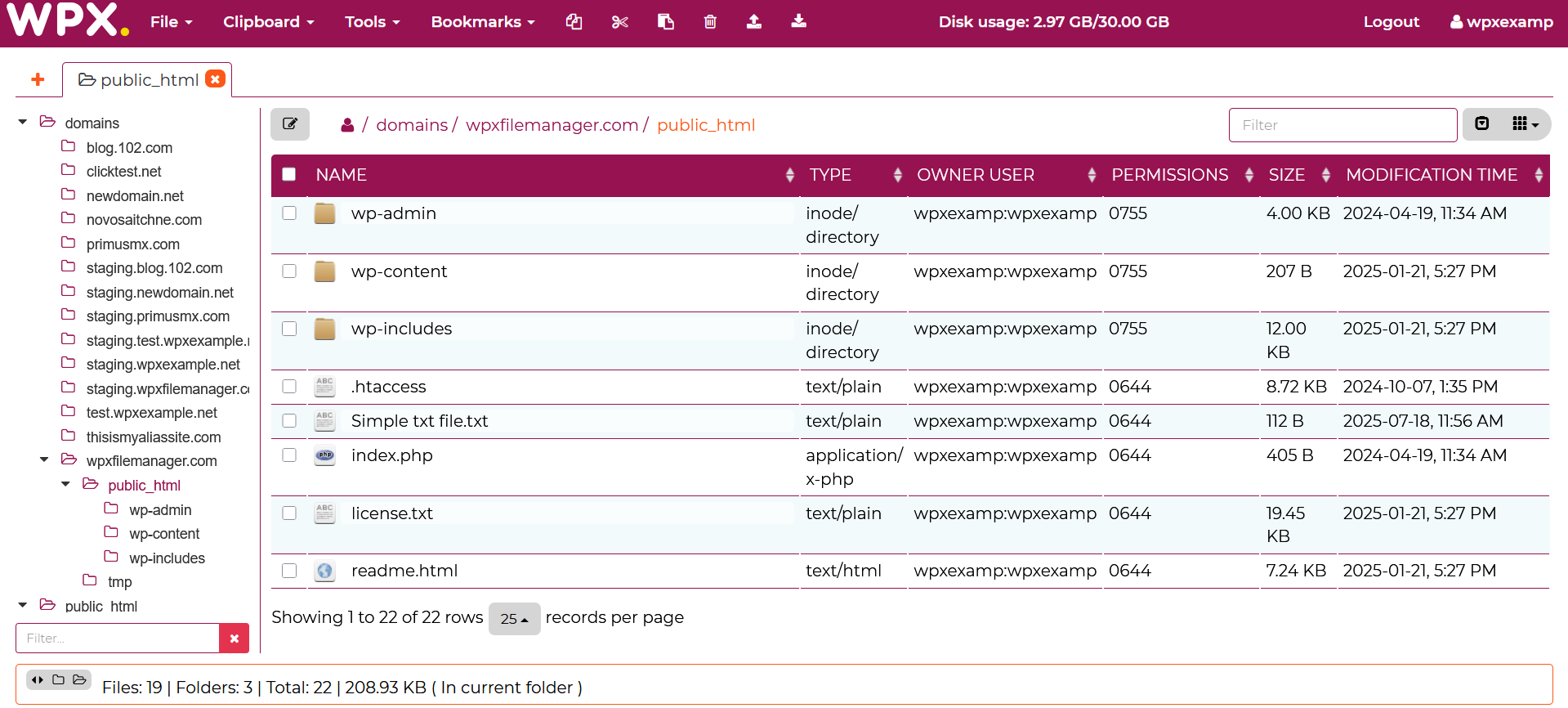Collapse all folders icon in status bar

(x=58, y=679)
